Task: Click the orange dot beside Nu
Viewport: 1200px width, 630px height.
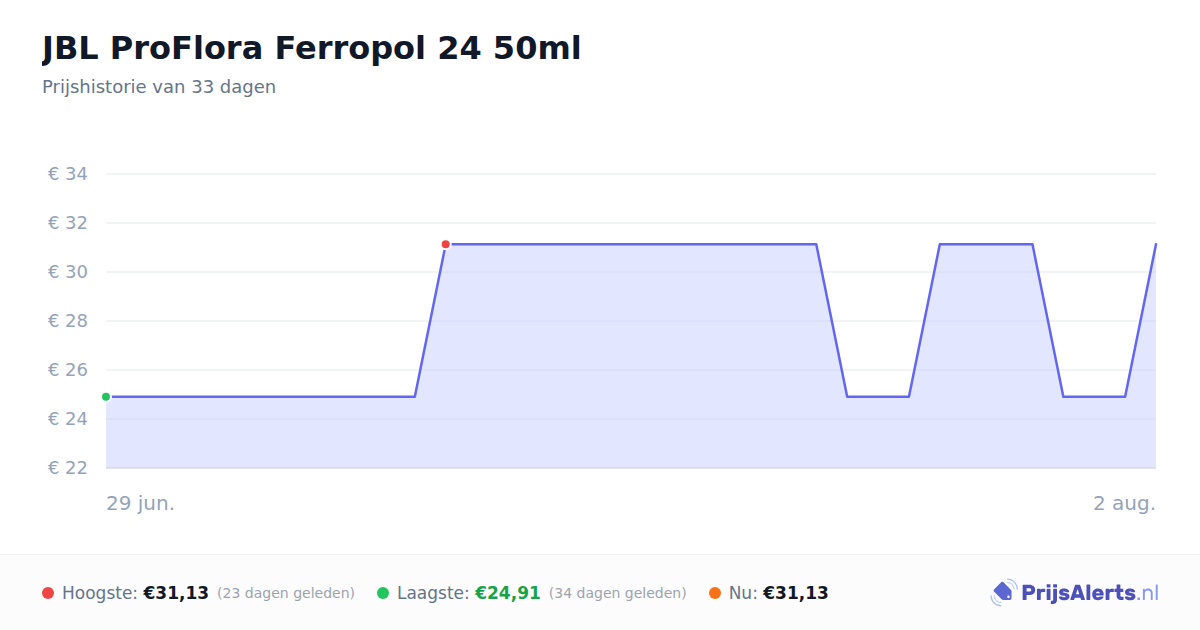Action: (715, 593)
